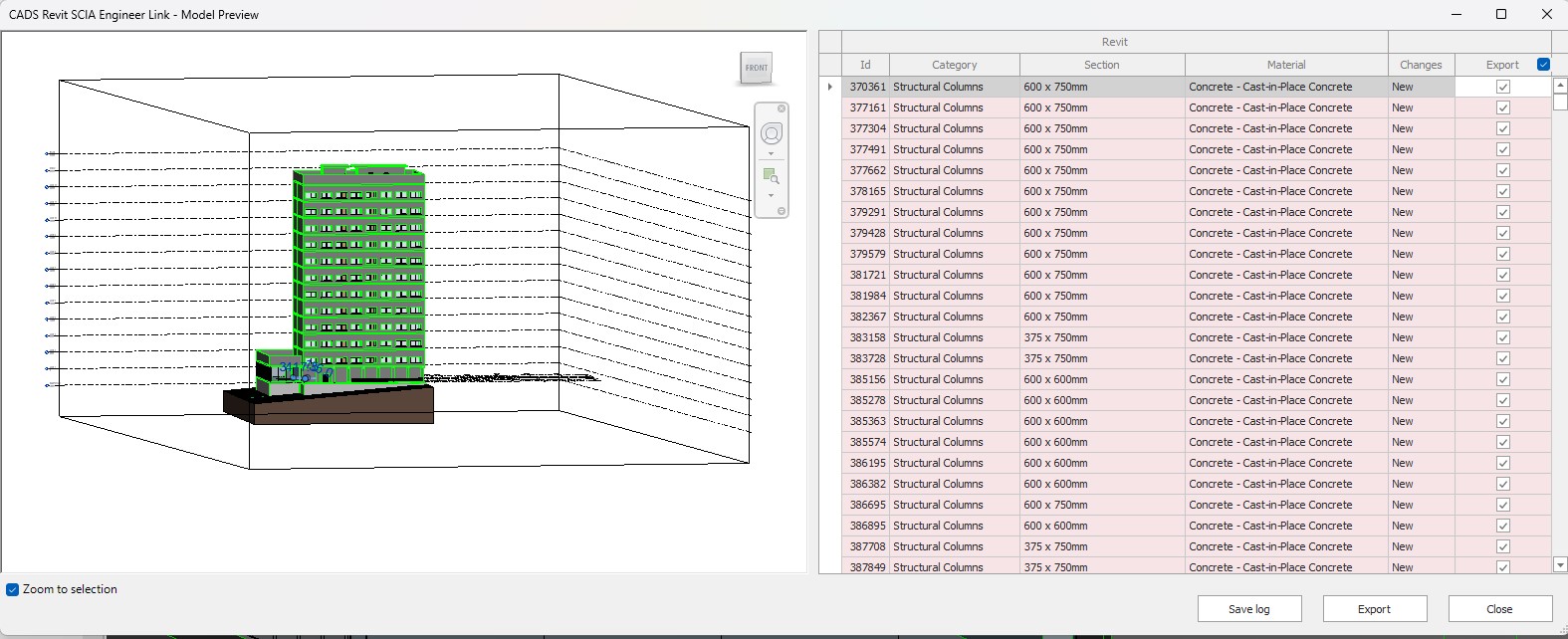Expand the zoom tool dropdown arrow
Screen dimensions: 1568x639
coord(772,195)
